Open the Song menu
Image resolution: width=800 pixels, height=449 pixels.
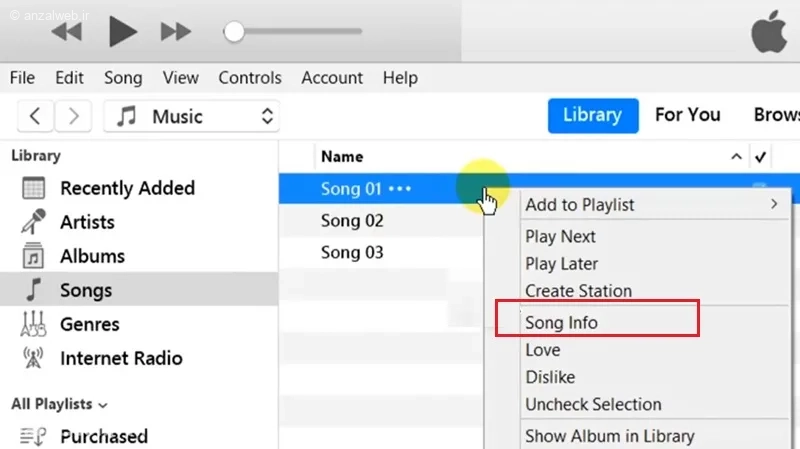point(123,78)
